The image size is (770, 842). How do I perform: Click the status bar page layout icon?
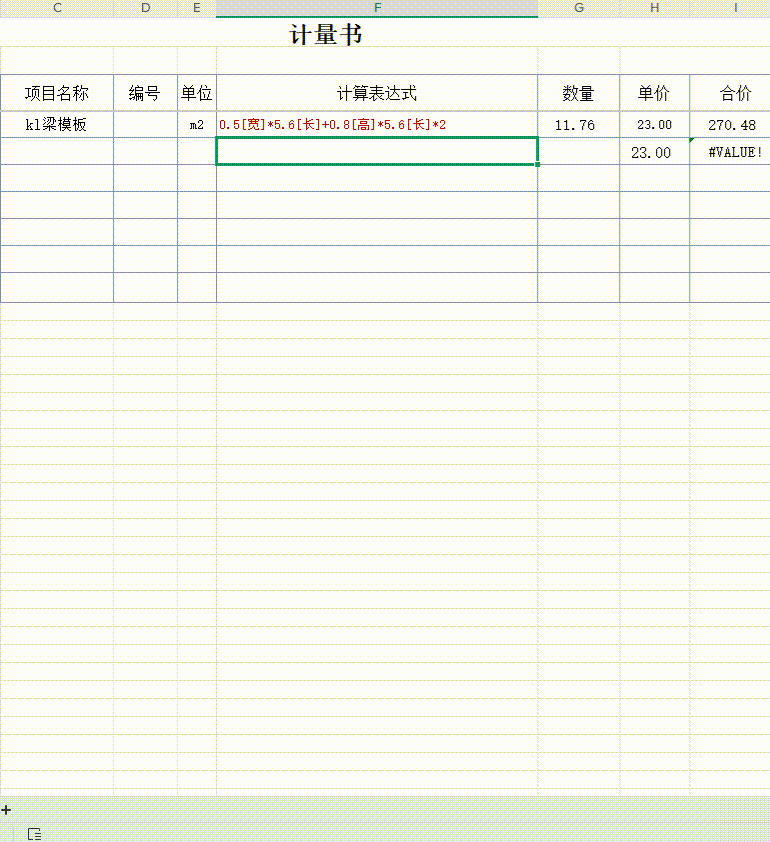(x=34, y=833)
